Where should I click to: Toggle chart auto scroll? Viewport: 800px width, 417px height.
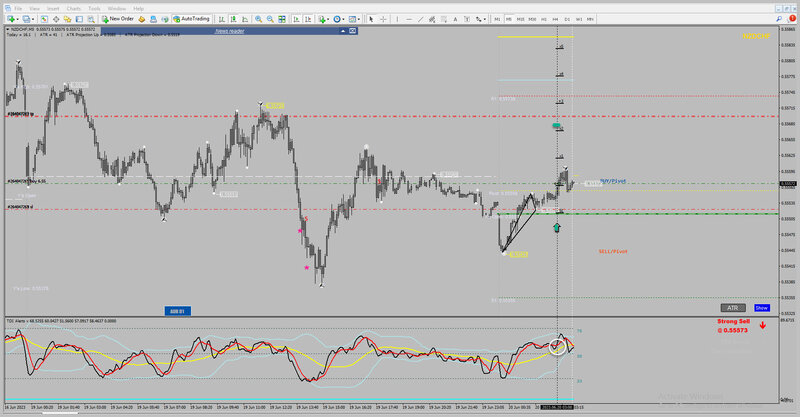[296, 19]
